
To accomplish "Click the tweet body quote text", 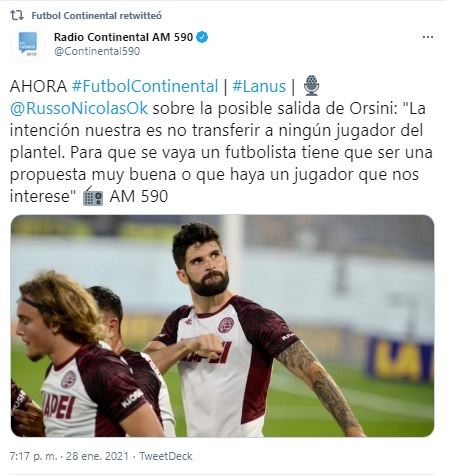I will tap(221, 152).
